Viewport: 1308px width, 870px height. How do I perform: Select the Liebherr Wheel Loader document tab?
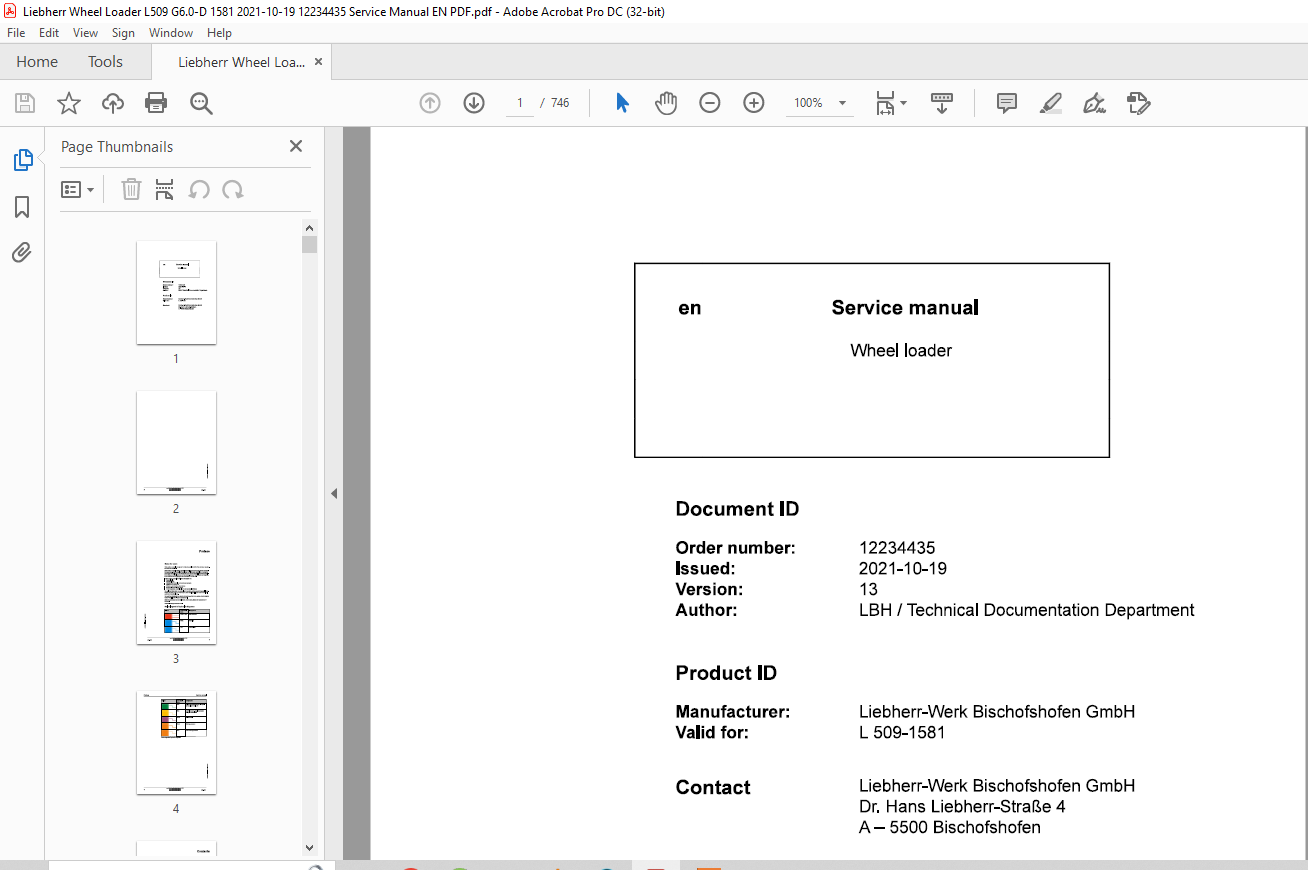241,62
